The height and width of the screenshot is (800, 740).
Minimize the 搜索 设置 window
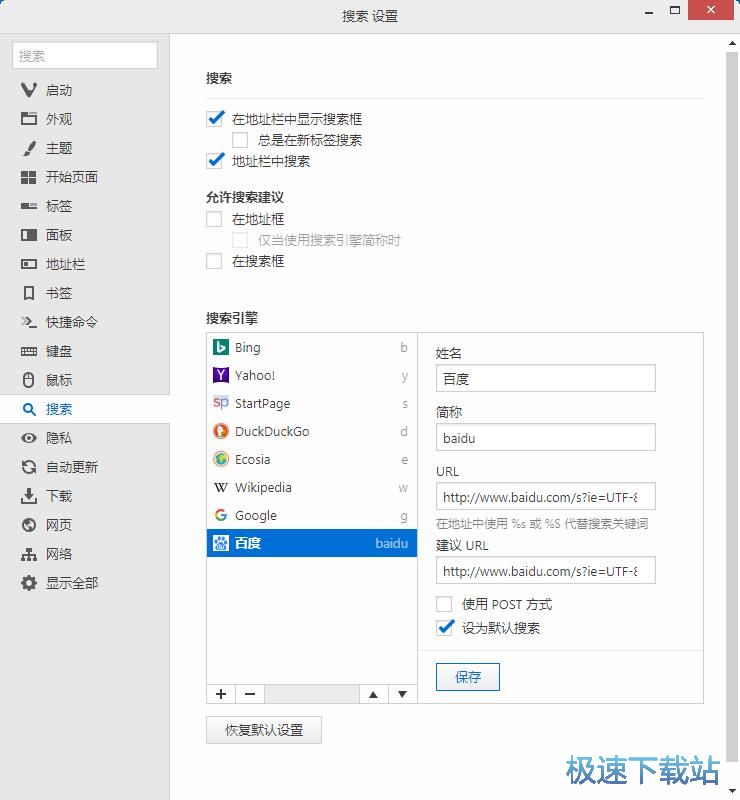point(649,11)
